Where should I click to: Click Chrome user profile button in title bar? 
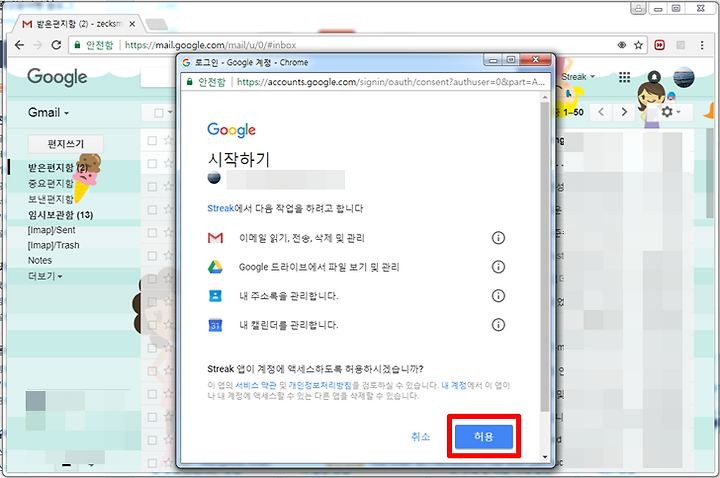tap(638, 8)
